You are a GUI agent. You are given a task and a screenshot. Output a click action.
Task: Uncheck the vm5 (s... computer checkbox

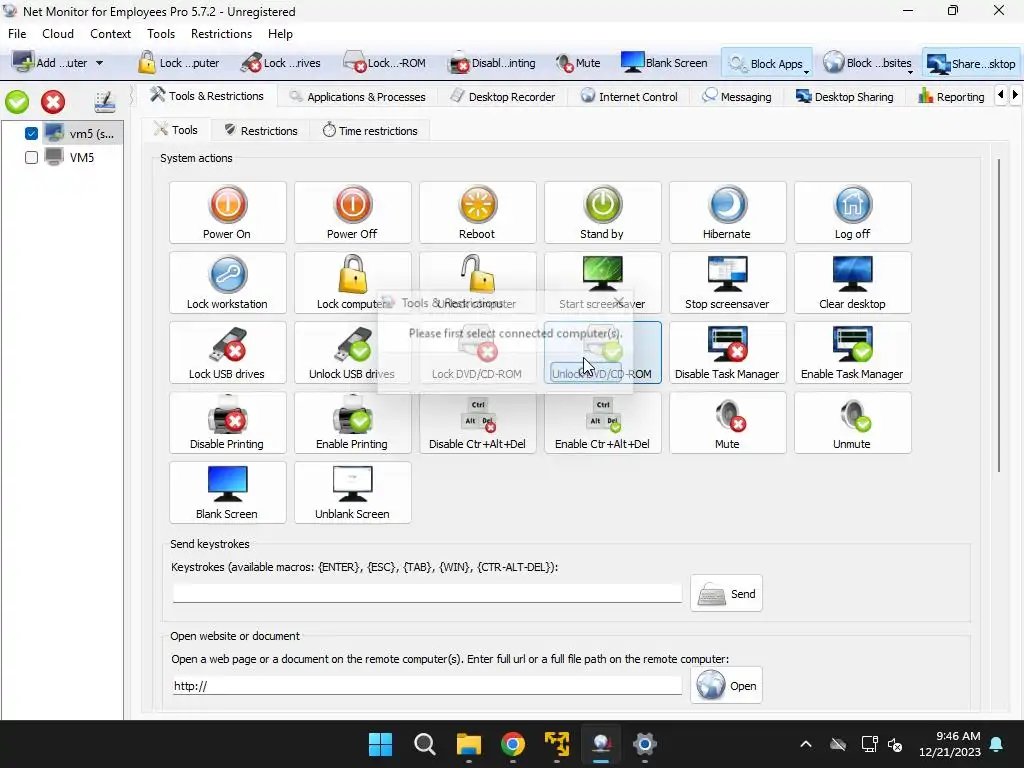(x=31, y=133)
